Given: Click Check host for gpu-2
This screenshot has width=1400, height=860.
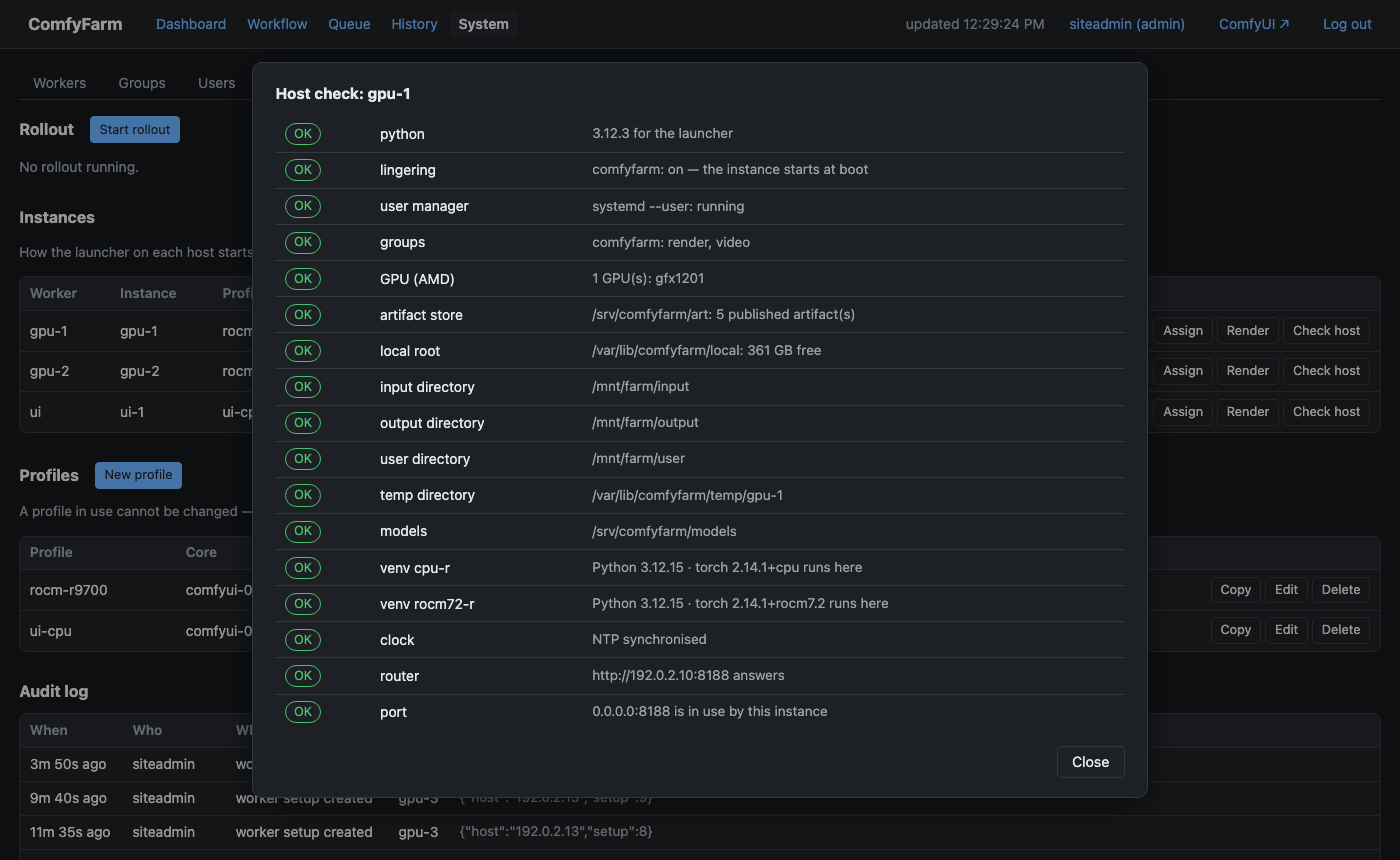Looking at the screenshot, I should coord(1326,371).
